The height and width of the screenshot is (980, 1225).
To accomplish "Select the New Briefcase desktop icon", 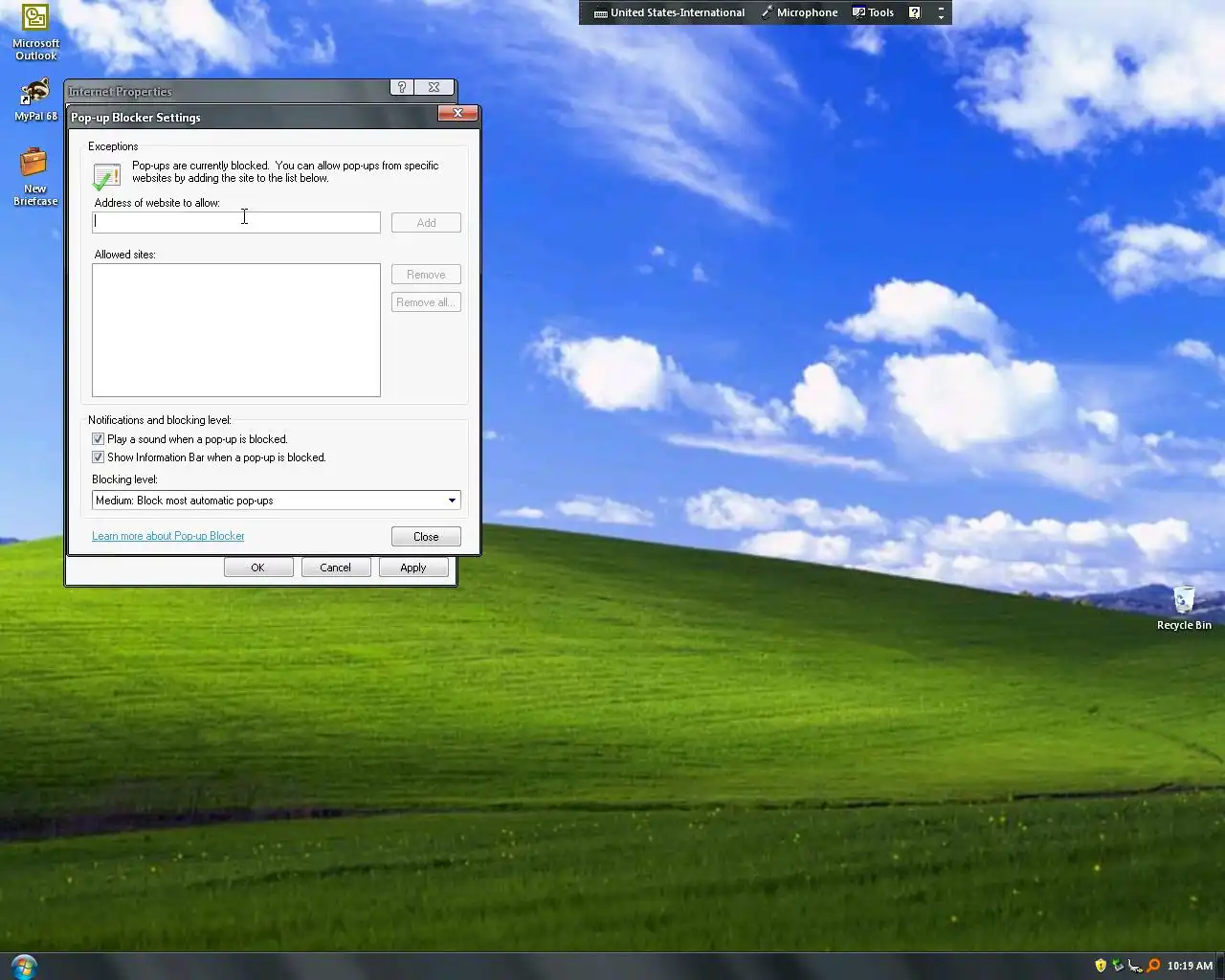I will click(x=35, y=176).
